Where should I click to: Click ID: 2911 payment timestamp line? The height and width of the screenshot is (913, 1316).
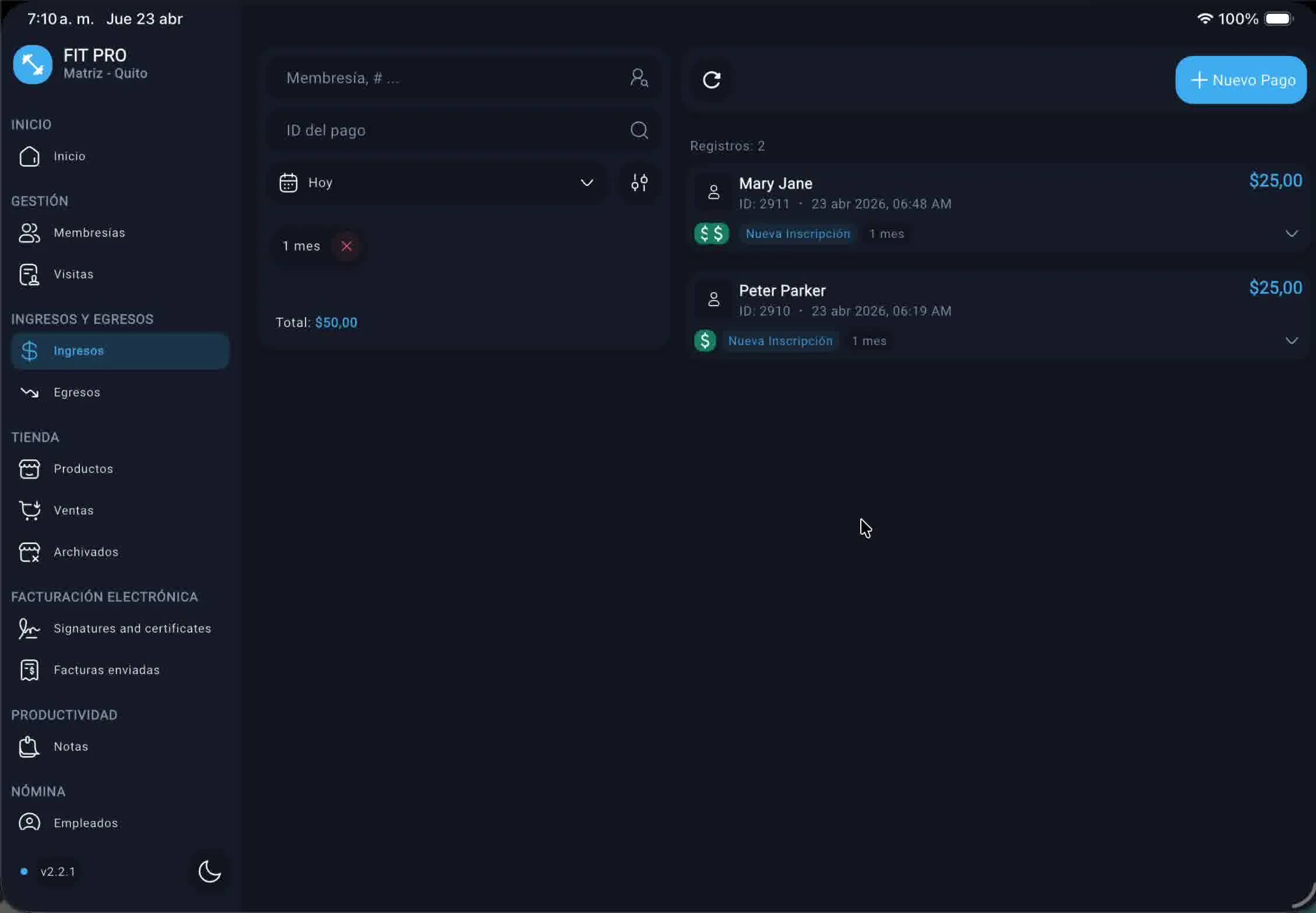point(845,203)
